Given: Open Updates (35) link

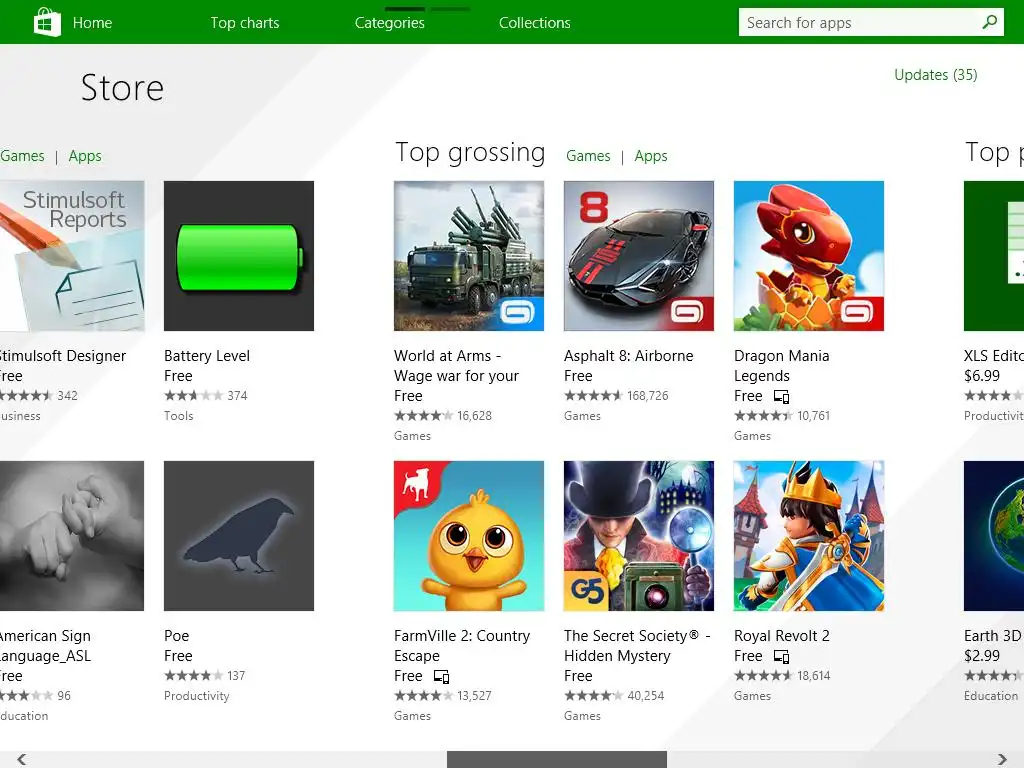Looking at the screenshot, I should pos(936,75).
